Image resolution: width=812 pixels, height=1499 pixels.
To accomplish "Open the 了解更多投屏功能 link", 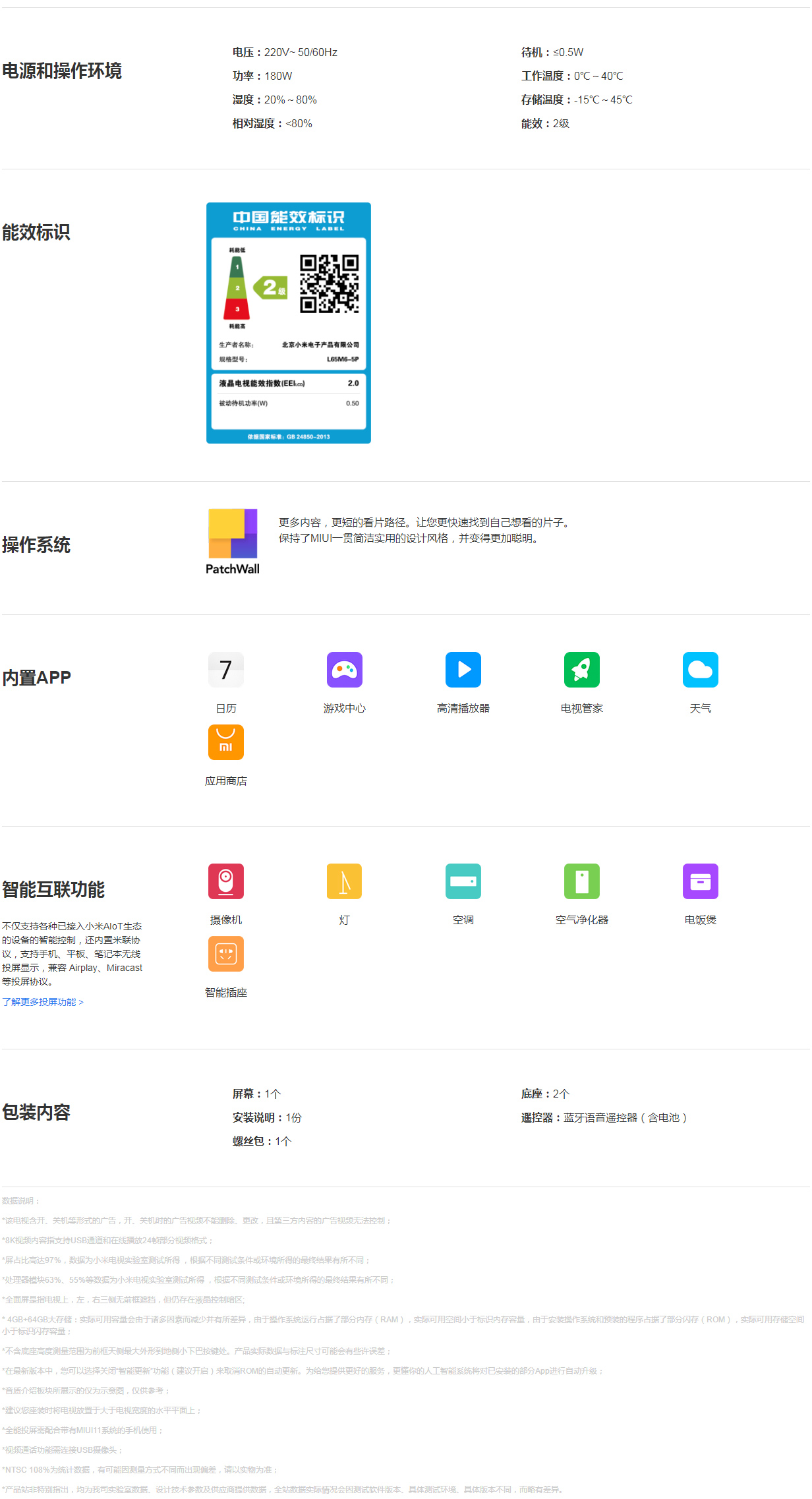I will click(x=43, y=1002).
